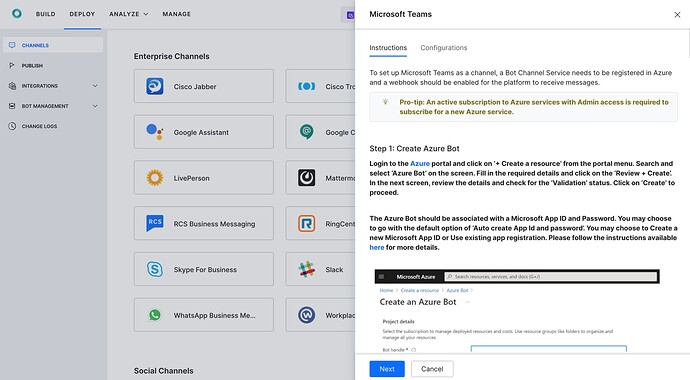The width and height of the screenshot is (690, 380).
Task: Follow the Azure portal link
Action: coord(420,164)
